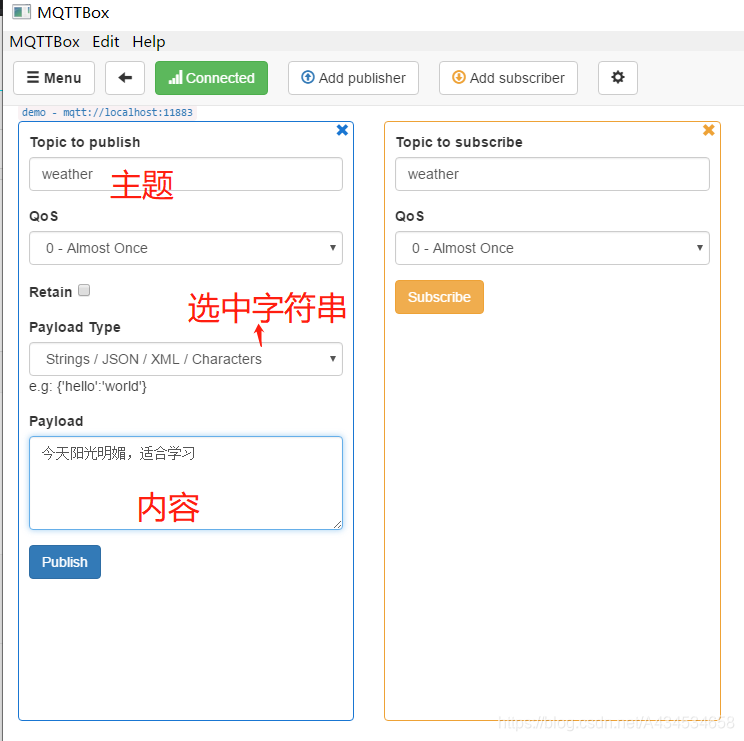Screen dimensions: 744x741
Task: Open the gear settings button
Action: (617, 78)
